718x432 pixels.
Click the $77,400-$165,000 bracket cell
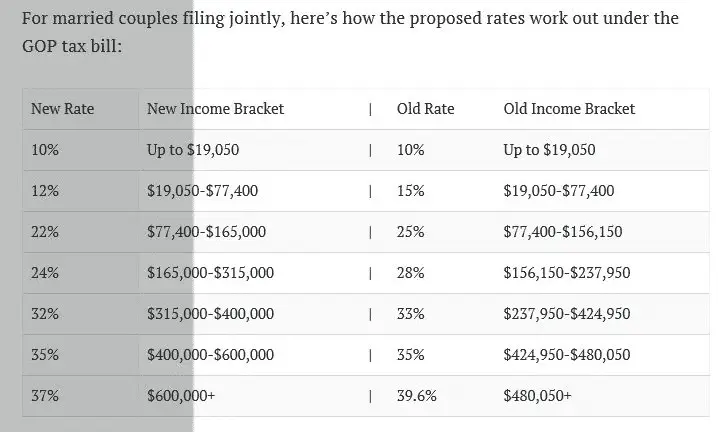(206, 232)
